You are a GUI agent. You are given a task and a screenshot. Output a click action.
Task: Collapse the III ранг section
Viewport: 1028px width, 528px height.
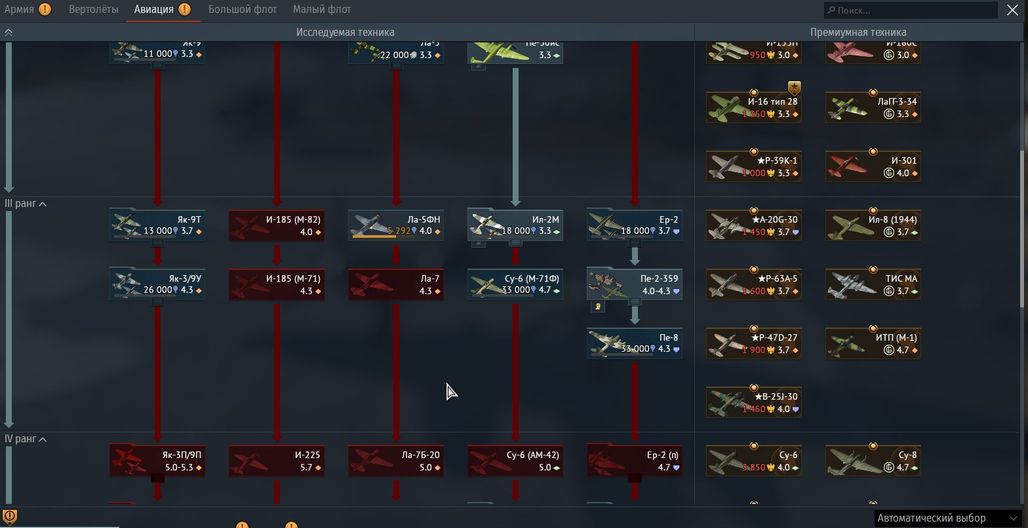[x=25, y=204]
